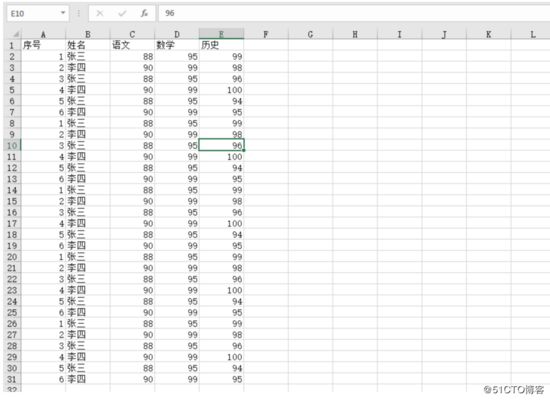Select column A header
Viewport: 550px width, 400px height.
pyautogui.click(x=43, y=34)
